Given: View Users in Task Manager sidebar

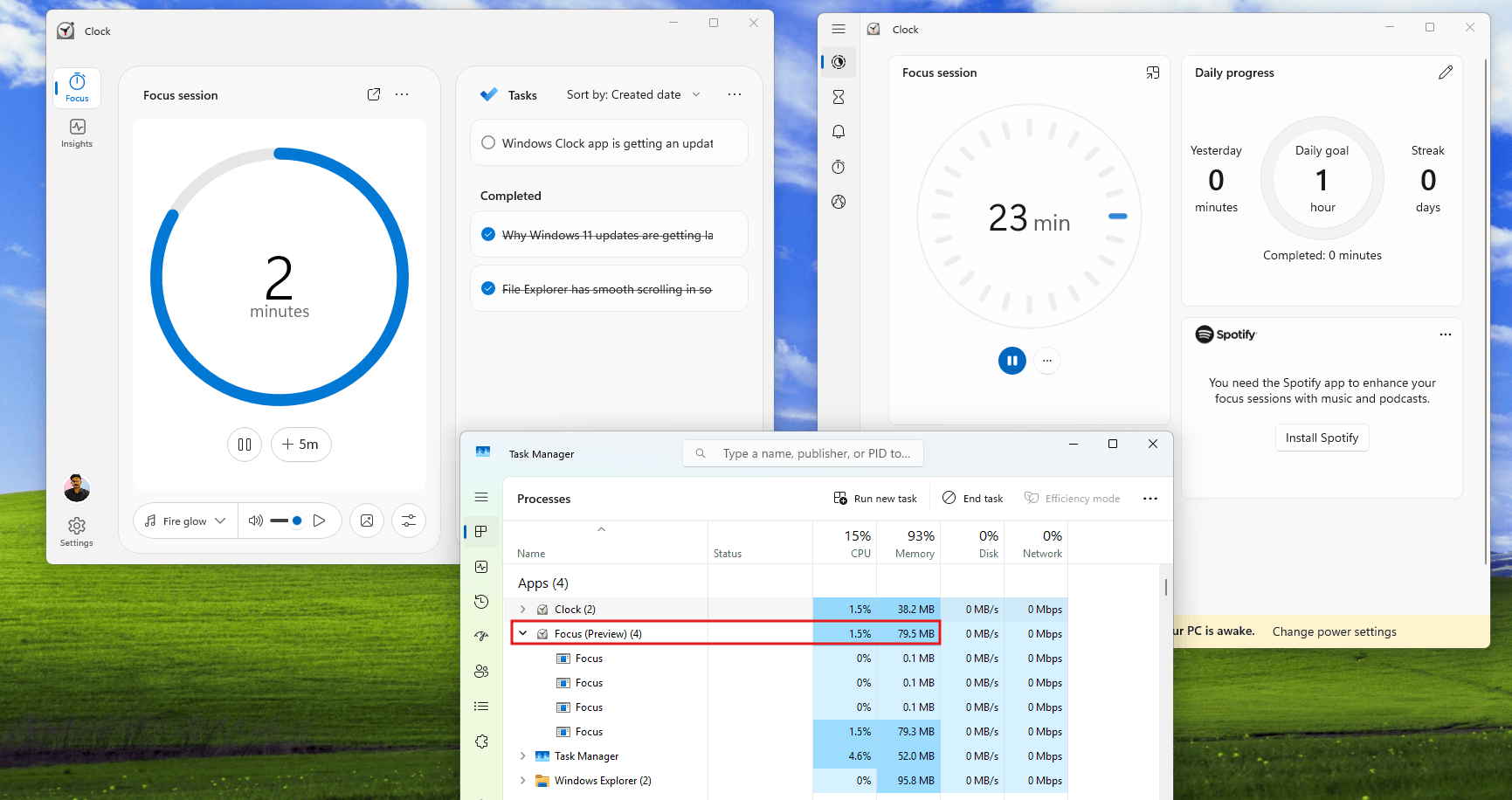Looking at the screenshot, I should coord(481,671).
